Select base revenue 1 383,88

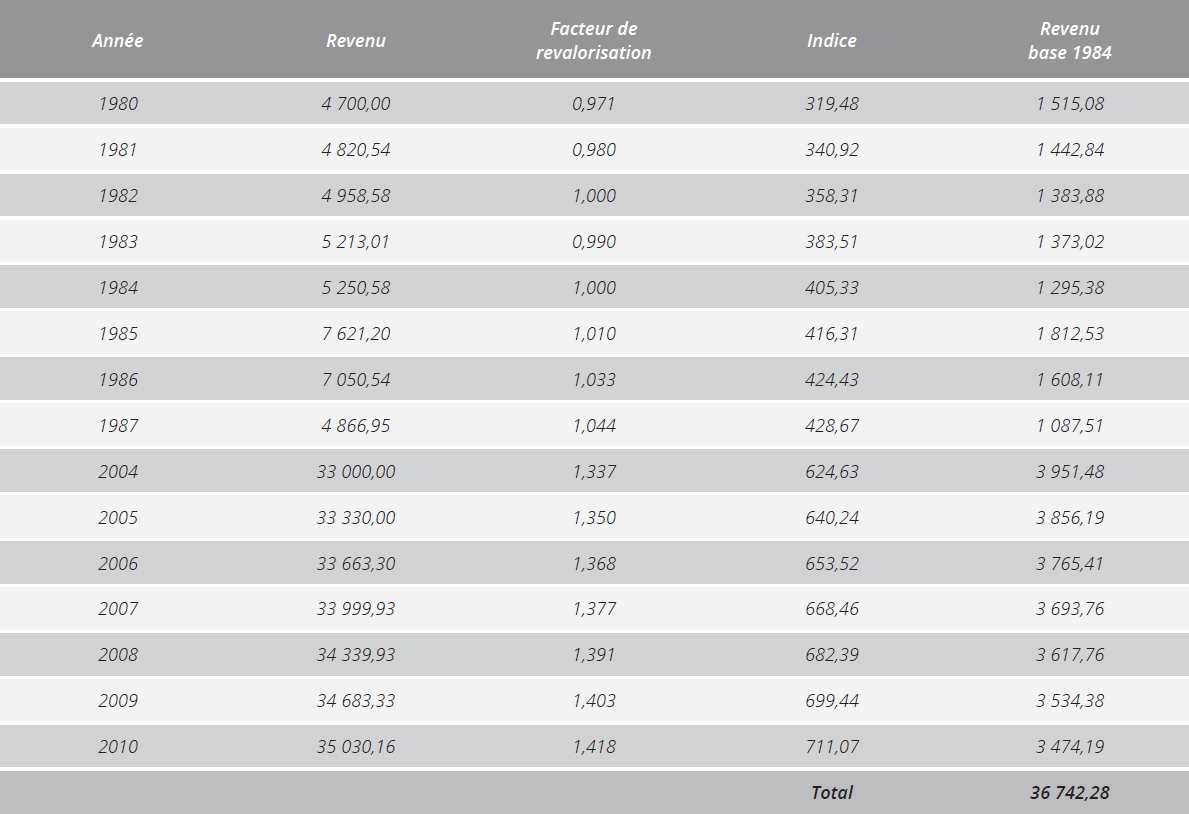point(1070,196)
